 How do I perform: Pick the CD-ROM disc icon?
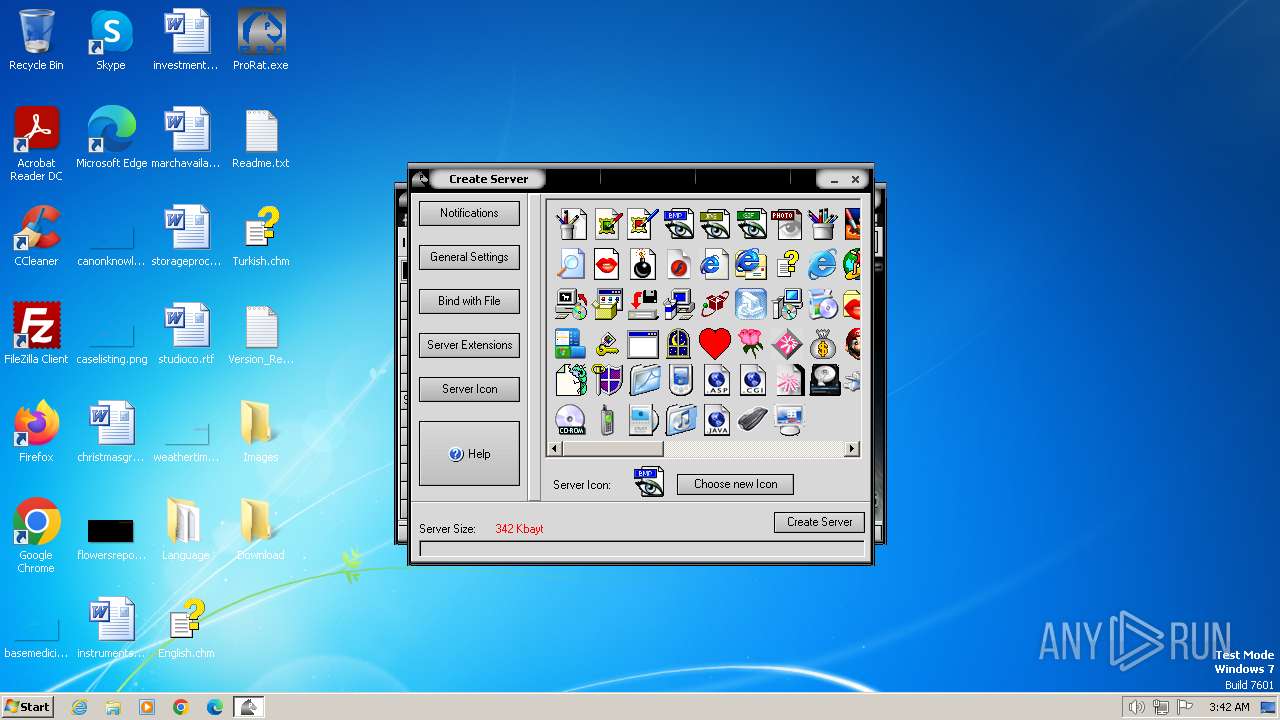(571, 420)
